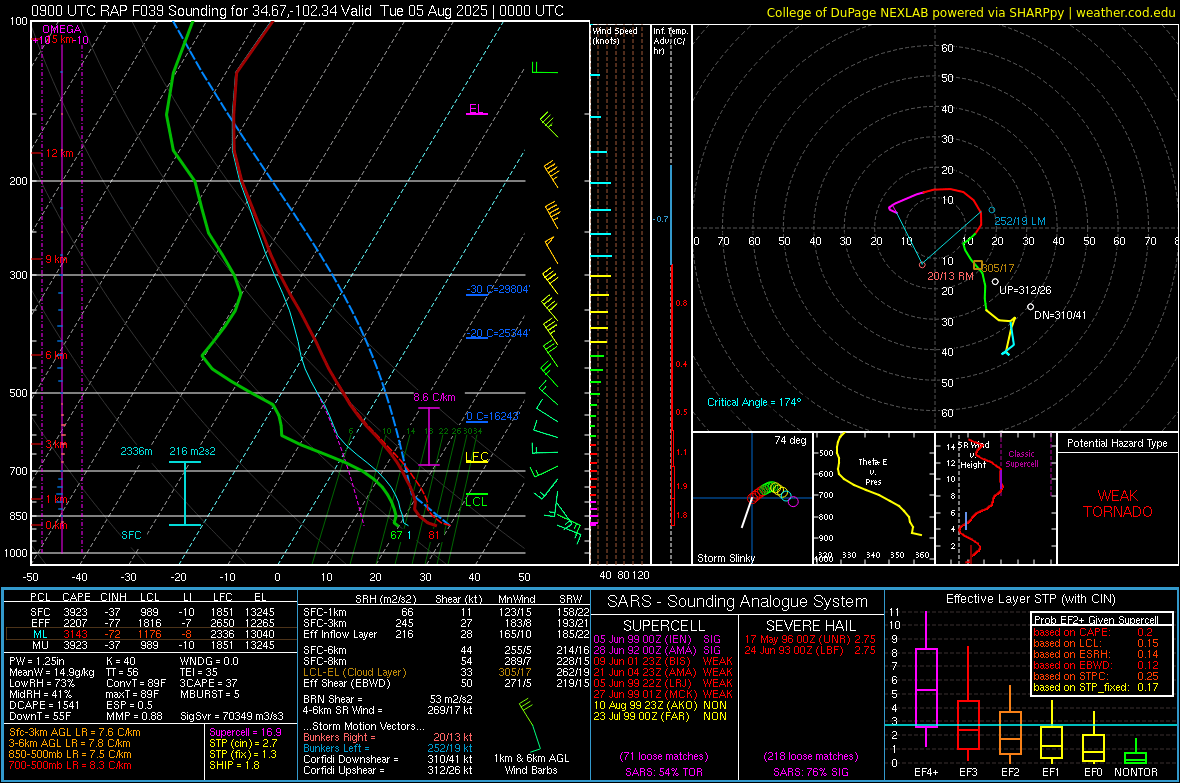The height and width of the screenshot is (783, 1180).
Task: Click the '2336m' inflow top label
Action: [136, 451]
